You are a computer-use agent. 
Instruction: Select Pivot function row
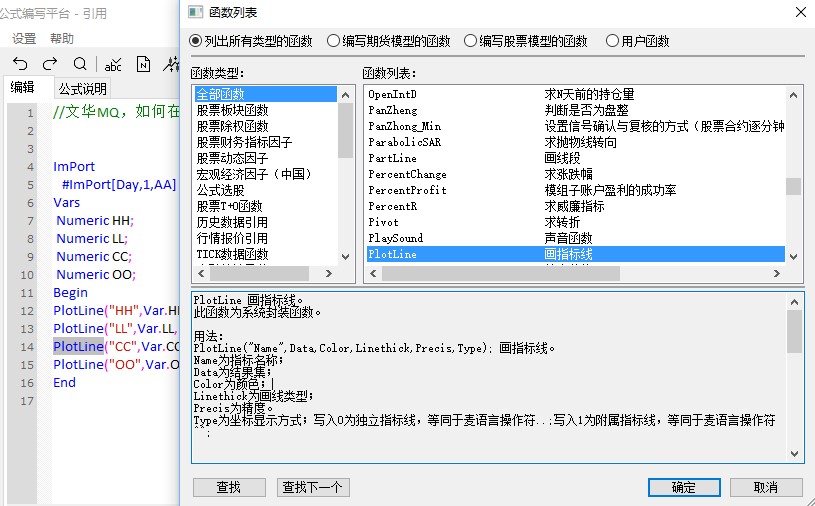pos(575,222)
